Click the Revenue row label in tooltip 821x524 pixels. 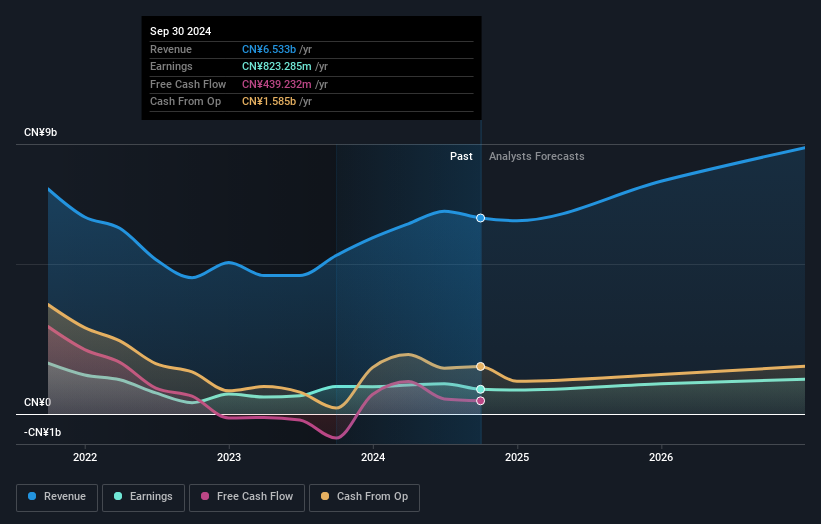pyautogui.click(x=171, y=49)
